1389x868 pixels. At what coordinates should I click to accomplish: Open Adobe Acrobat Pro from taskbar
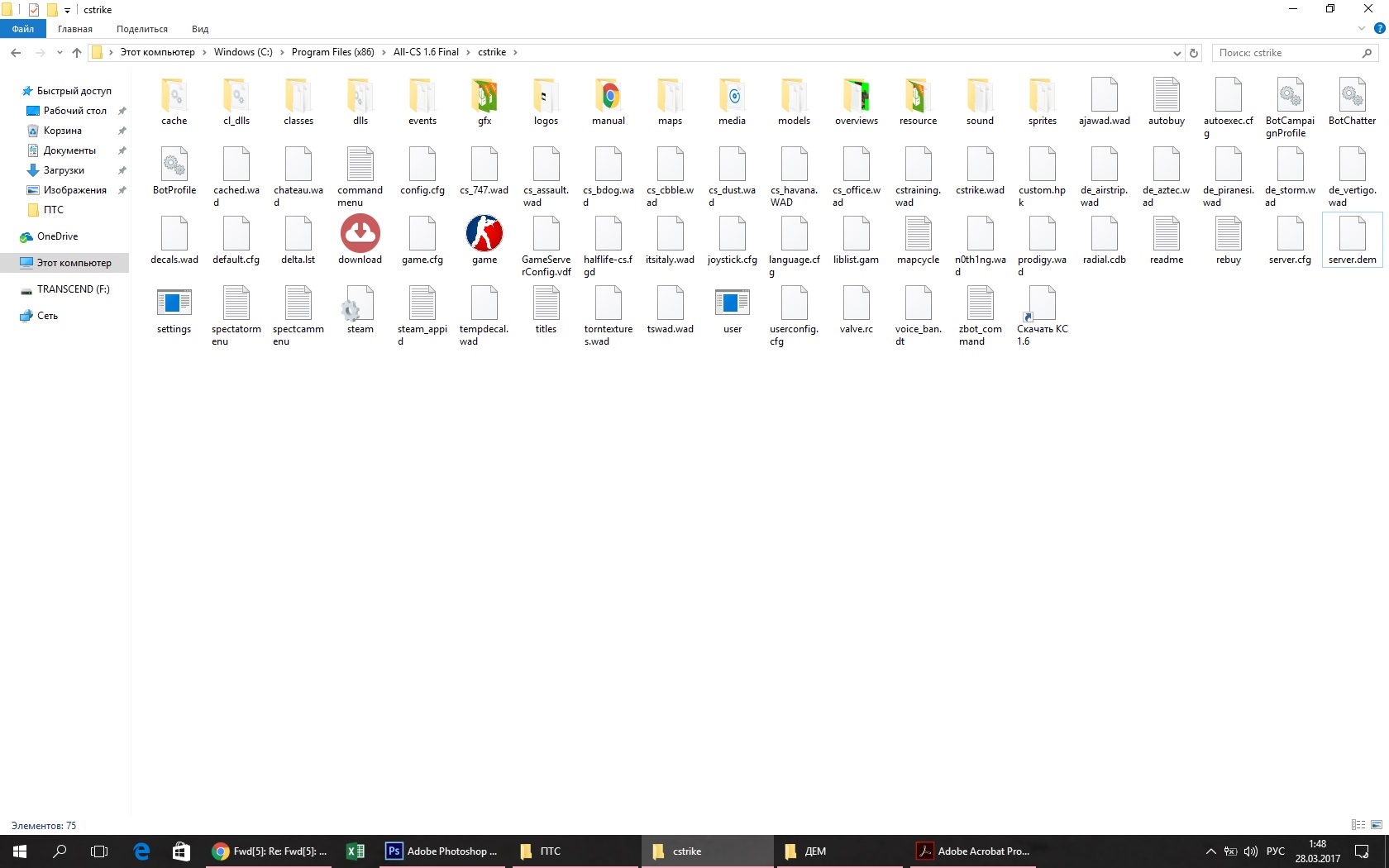[x=973, y=851]
